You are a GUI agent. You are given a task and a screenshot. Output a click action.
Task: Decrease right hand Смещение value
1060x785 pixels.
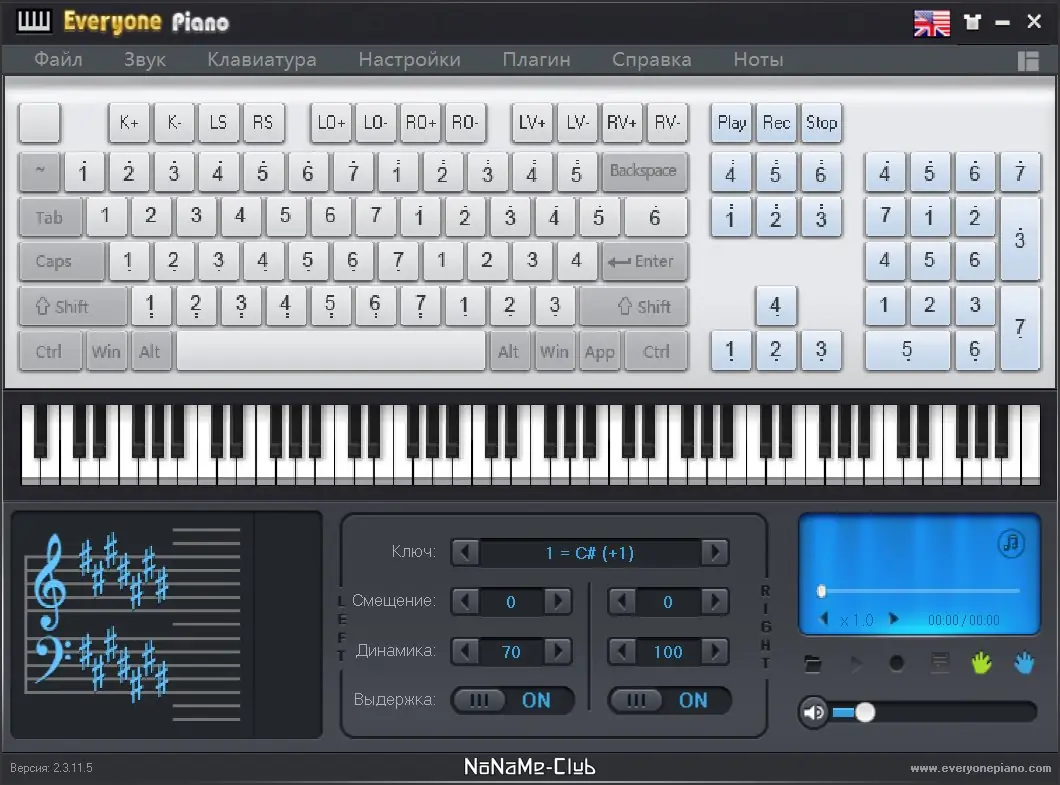(622, 601)
